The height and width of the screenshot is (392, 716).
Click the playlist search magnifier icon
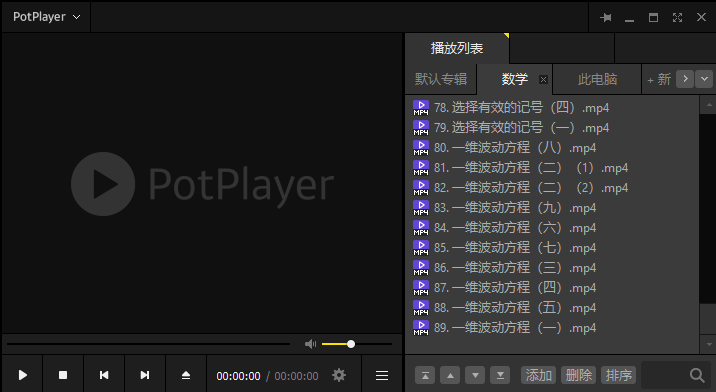tap(697, 375)
